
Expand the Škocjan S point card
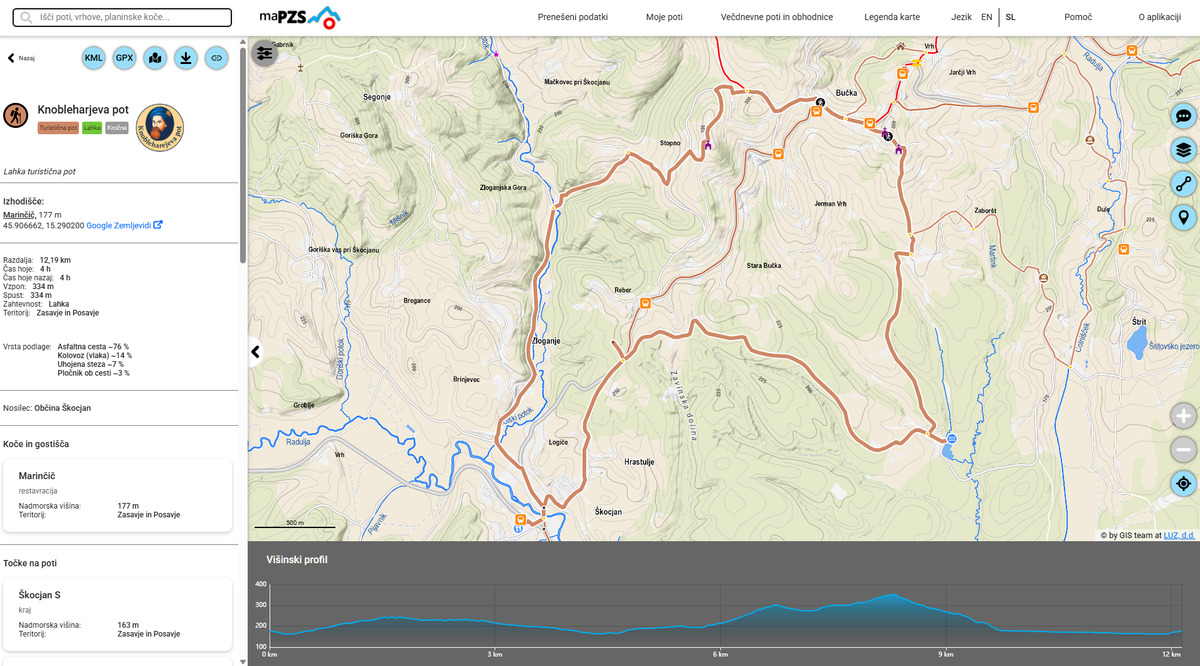click(x=118, y=614)
